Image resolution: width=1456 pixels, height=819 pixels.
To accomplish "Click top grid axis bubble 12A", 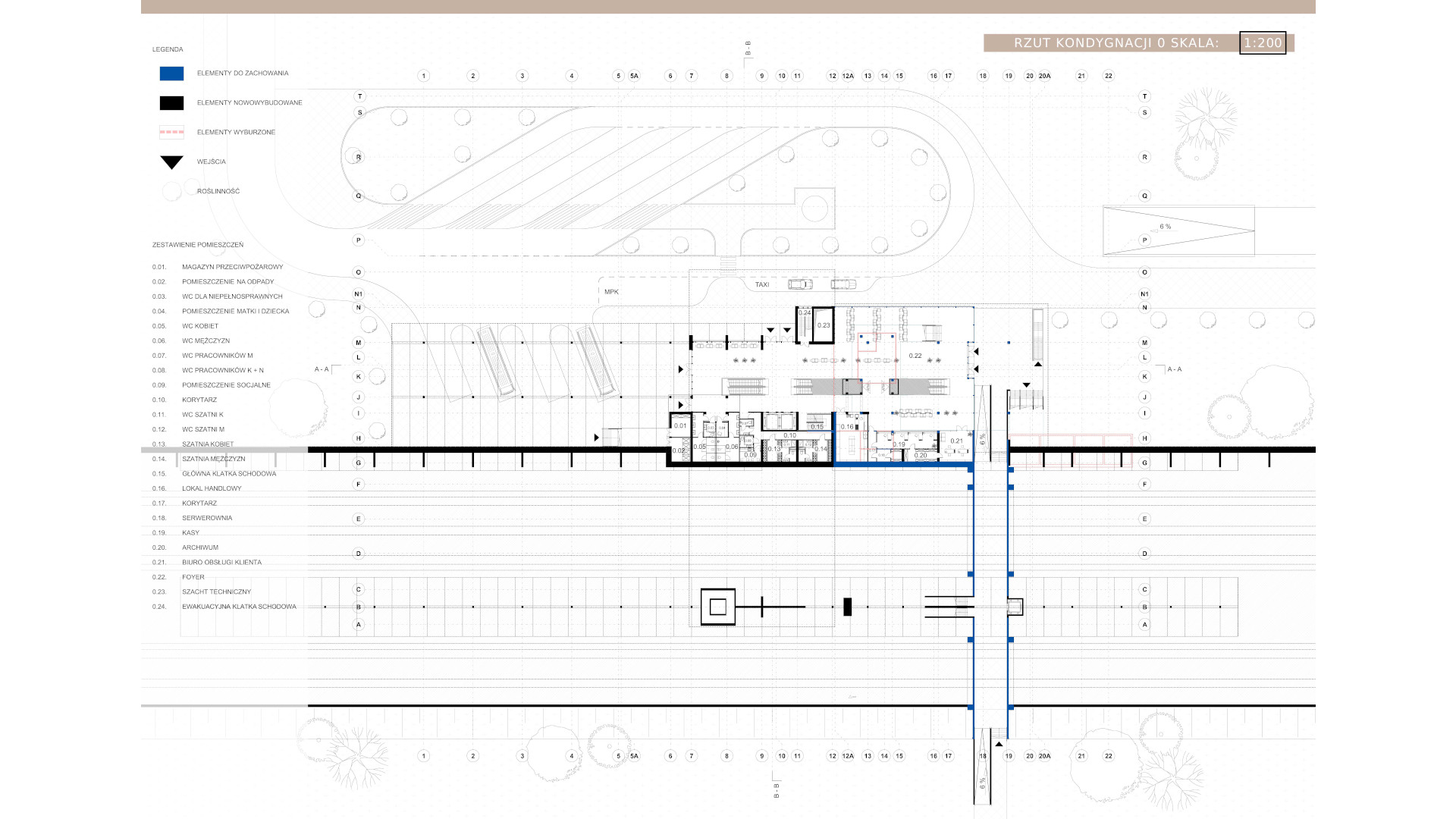I will click(x=848, y=76).
